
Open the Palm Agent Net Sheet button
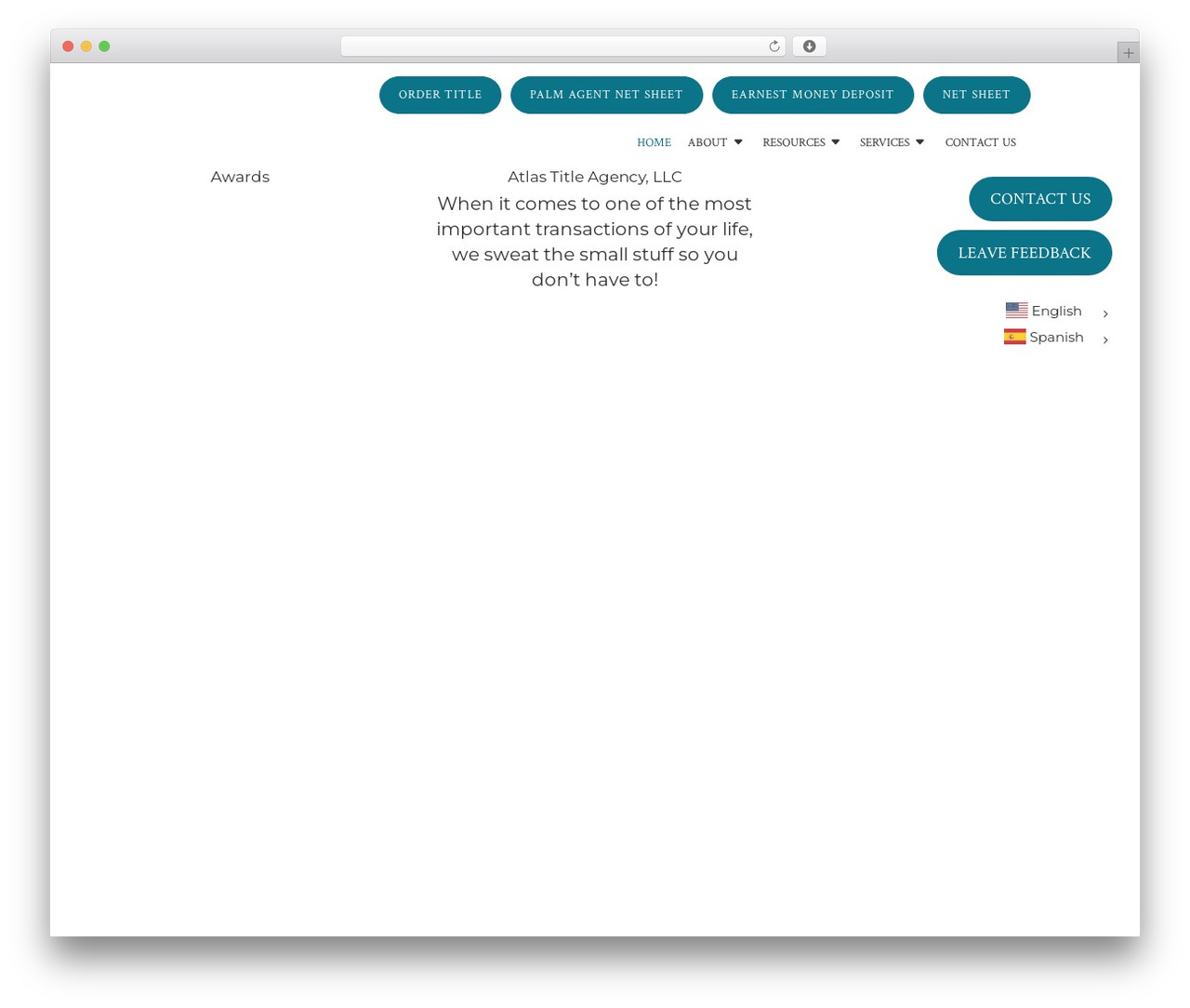click(606, 95)
